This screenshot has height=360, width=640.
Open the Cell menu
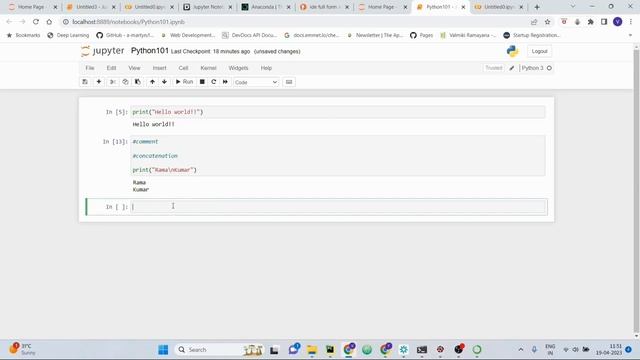183,68
